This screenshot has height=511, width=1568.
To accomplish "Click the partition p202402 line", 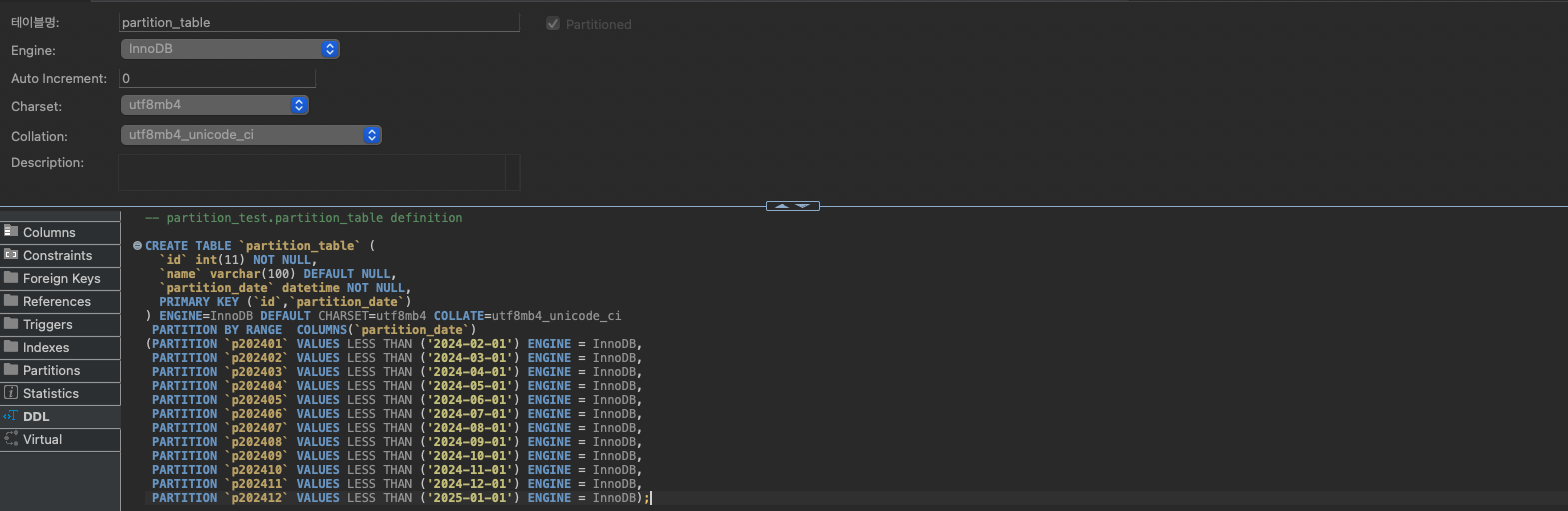I will point(397,357).
